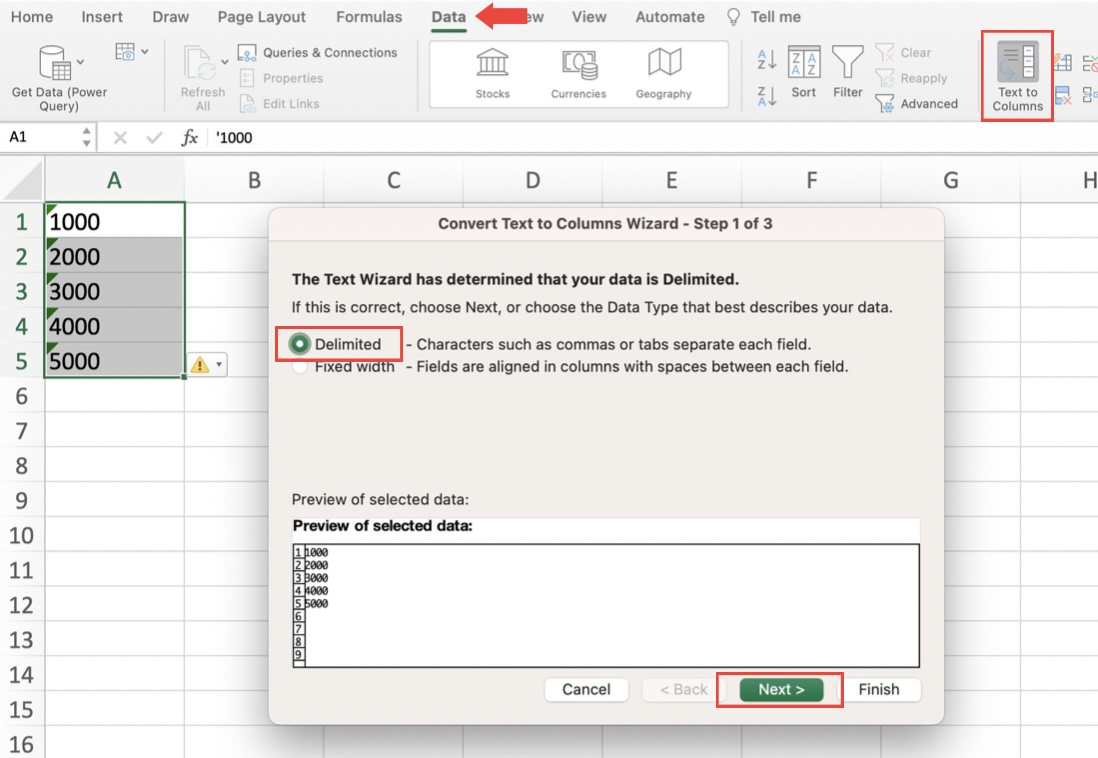Click the error warning icon beside A5
Screen dimensions: 1098x758
[x=200, y=365]
